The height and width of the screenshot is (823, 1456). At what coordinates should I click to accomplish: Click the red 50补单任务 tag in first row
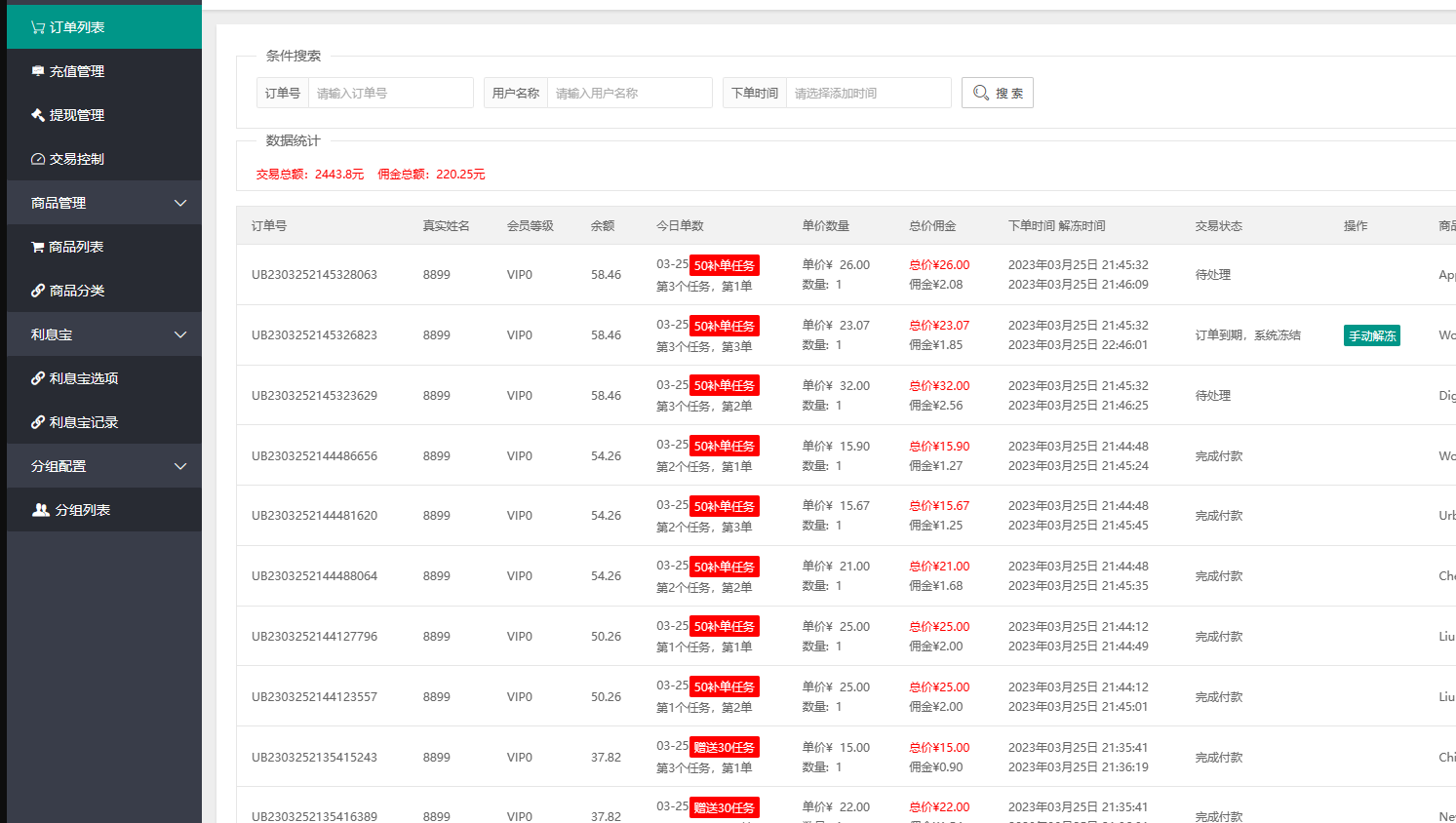pos(724,265)
